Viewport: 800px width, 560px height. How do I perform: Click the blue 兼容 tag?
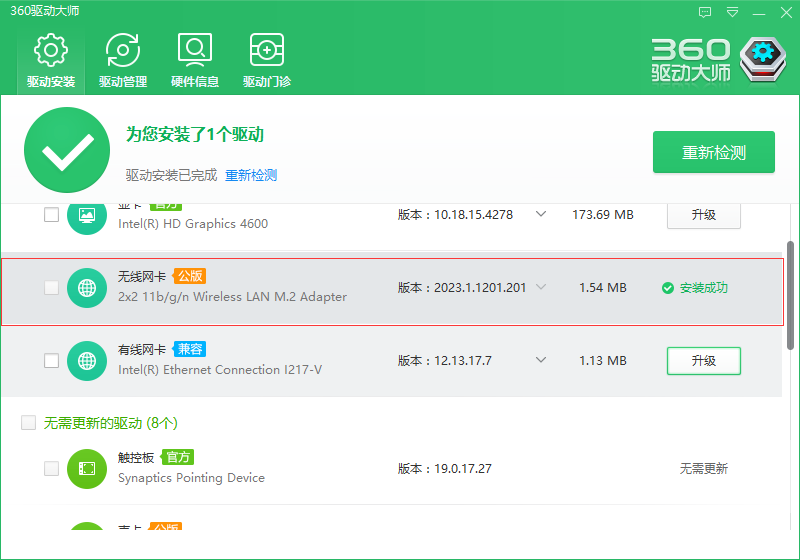pos(190,349)
